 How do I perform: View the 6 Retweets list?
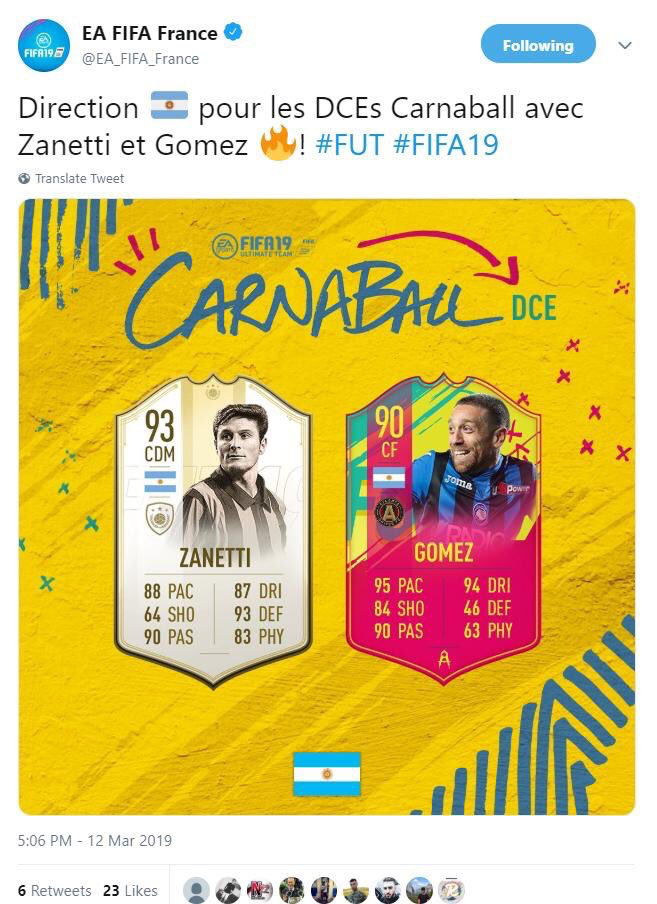coord(54,890)
